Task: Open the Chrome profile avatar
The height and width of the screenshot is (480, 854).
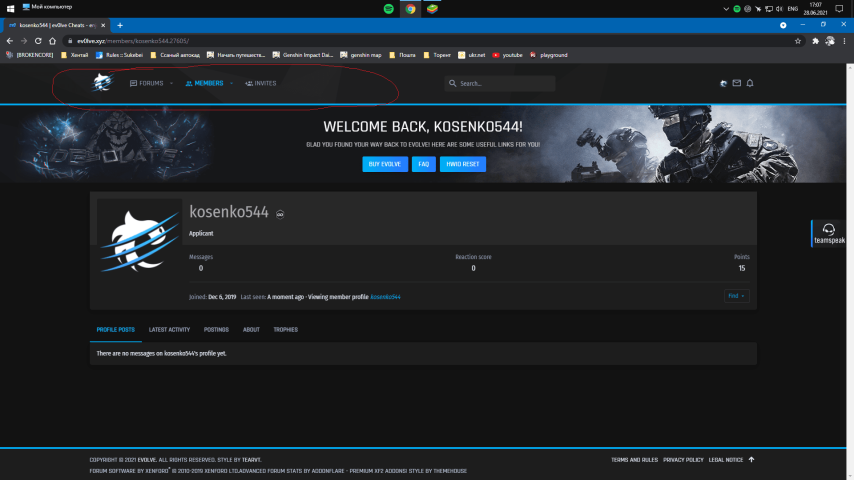Action: coord(829,41)
